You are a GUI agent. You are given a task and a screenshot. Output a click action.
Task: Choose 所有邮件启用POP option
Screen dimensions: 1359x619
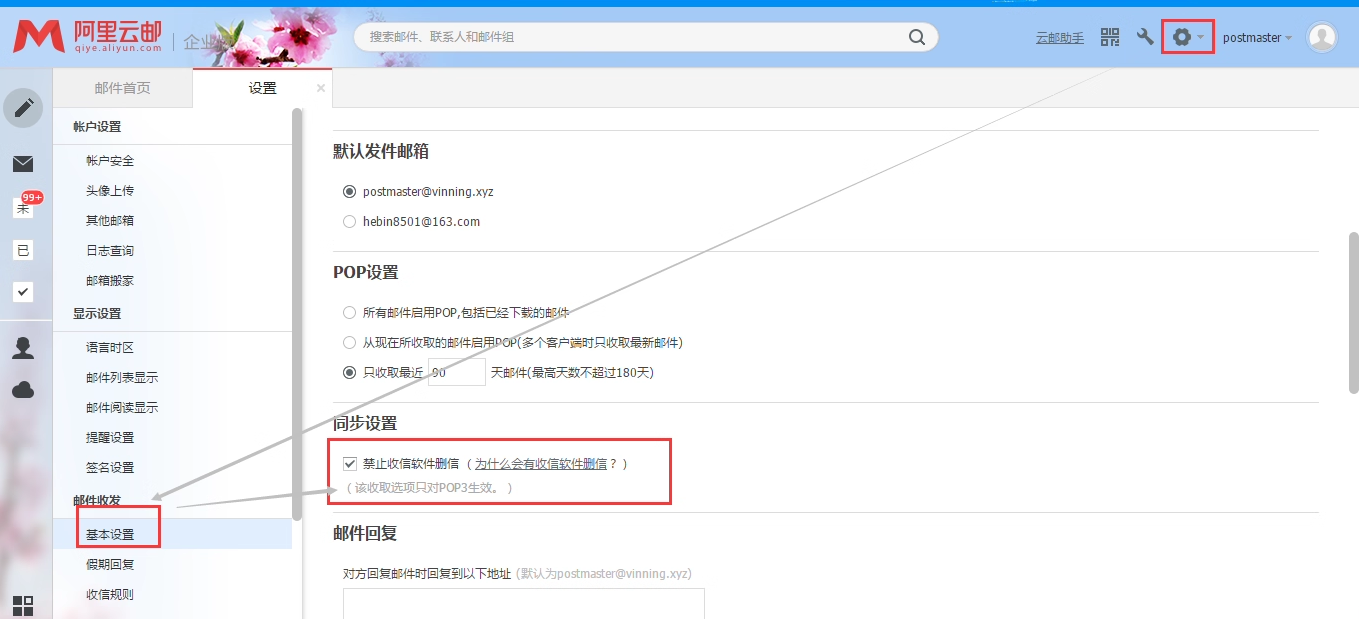pyautogui.click(x=348, y=312)
